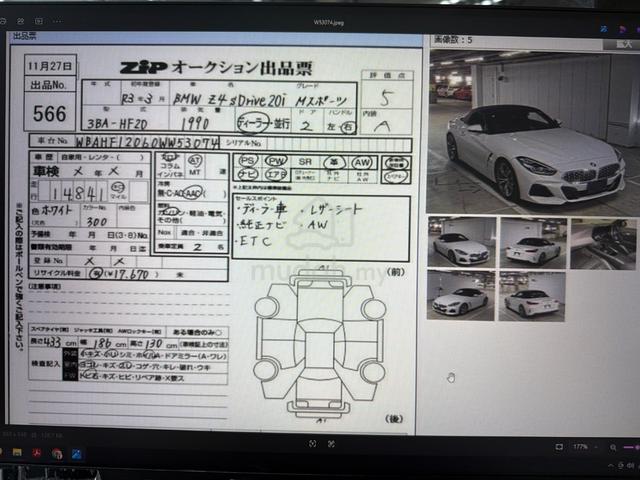Click the handwritten mileage 14841

(x=79, y=194)
